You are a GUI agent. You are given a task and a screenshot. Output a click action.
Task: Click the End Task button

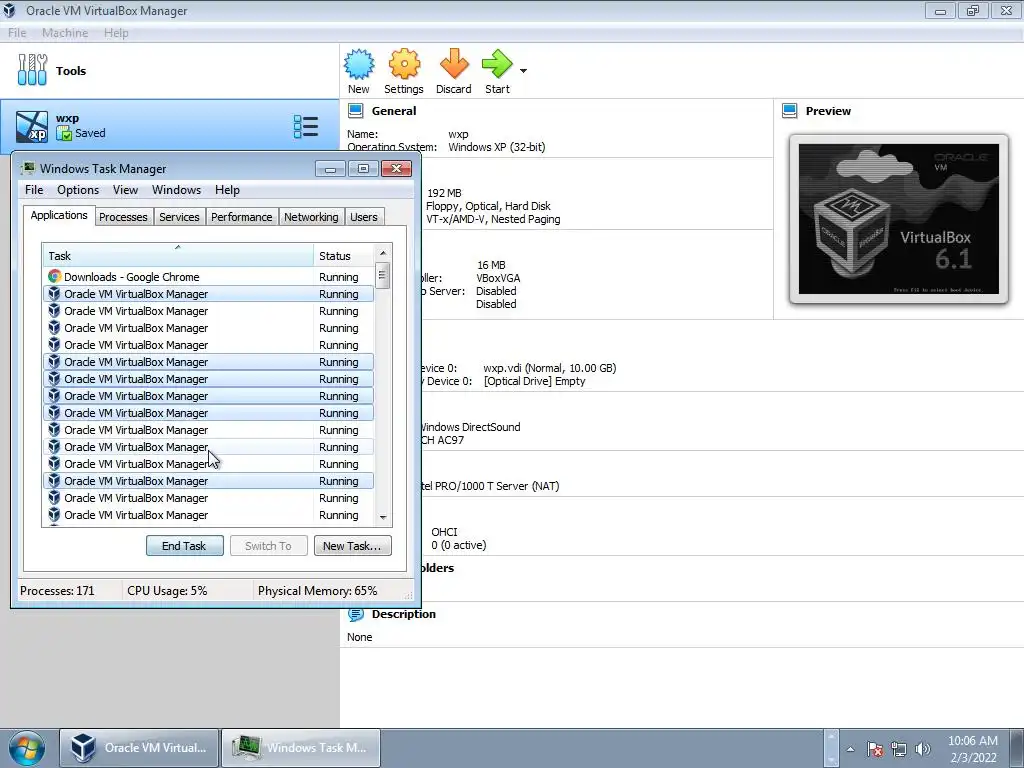185,546
